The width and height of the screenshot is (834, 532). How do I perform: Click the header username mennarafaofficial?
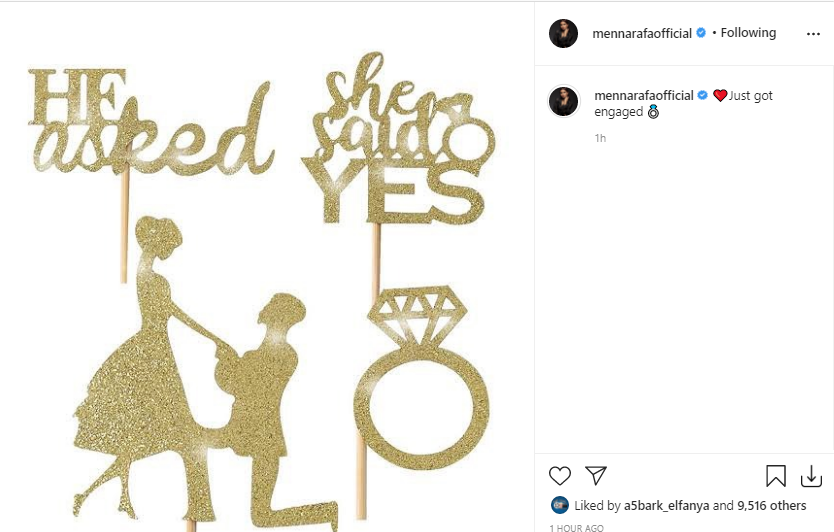[x=643, y=33]
